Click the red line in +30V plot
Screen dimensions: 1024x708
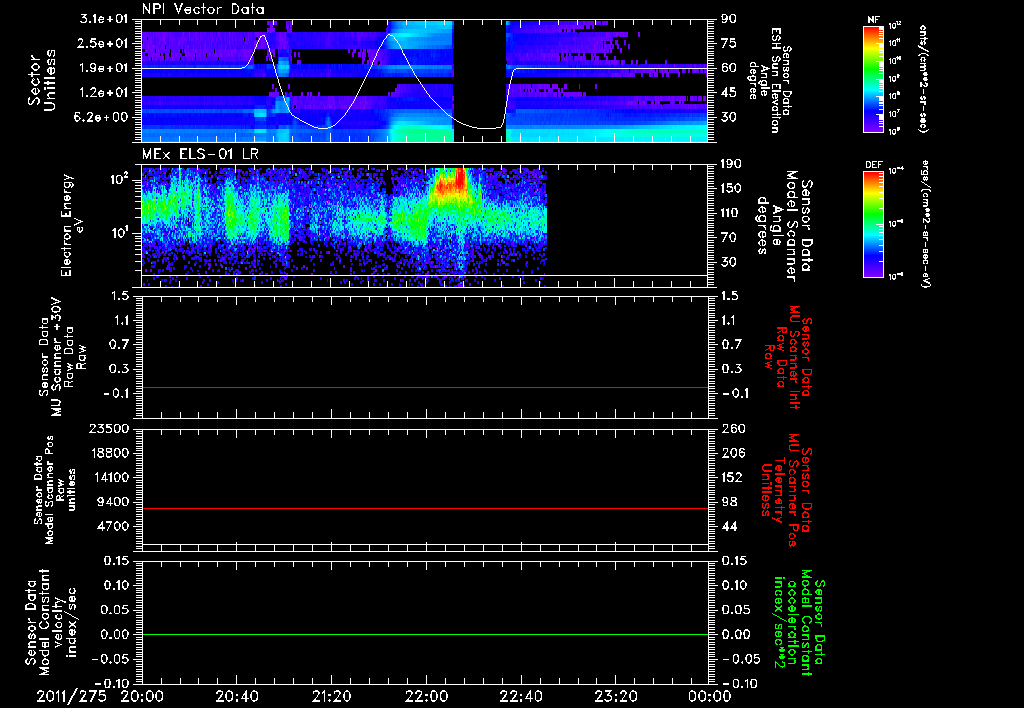click(425, 387)
